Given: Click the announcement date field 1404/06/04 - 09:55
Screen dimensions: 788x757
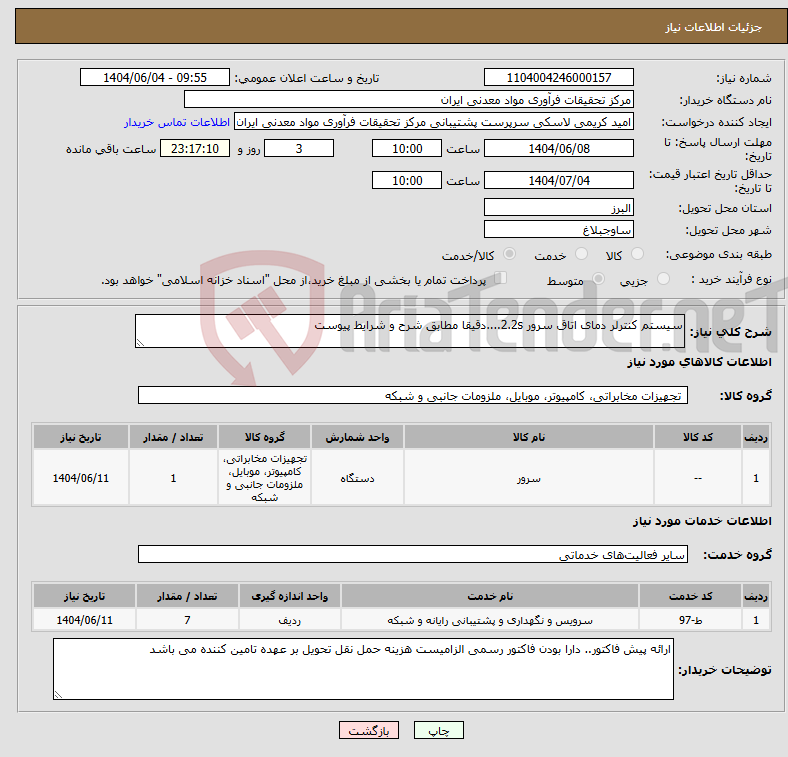Looking at the screenshot, I should 155,77.
